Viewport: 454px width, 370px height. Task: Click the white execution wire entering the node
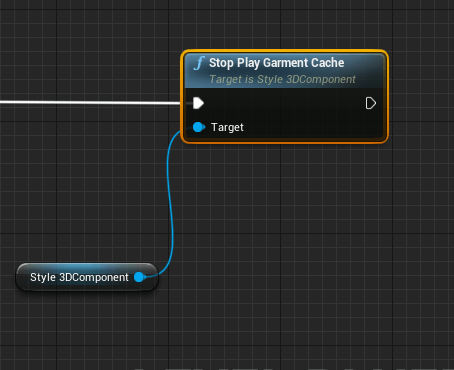pyautogui.click(x=90, y=102)
